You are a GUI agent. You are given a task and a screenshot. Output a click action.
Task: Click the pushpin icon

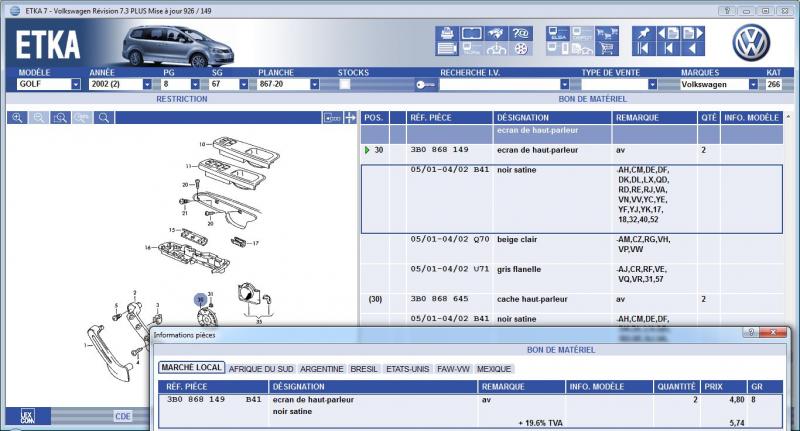click(643, 34)
